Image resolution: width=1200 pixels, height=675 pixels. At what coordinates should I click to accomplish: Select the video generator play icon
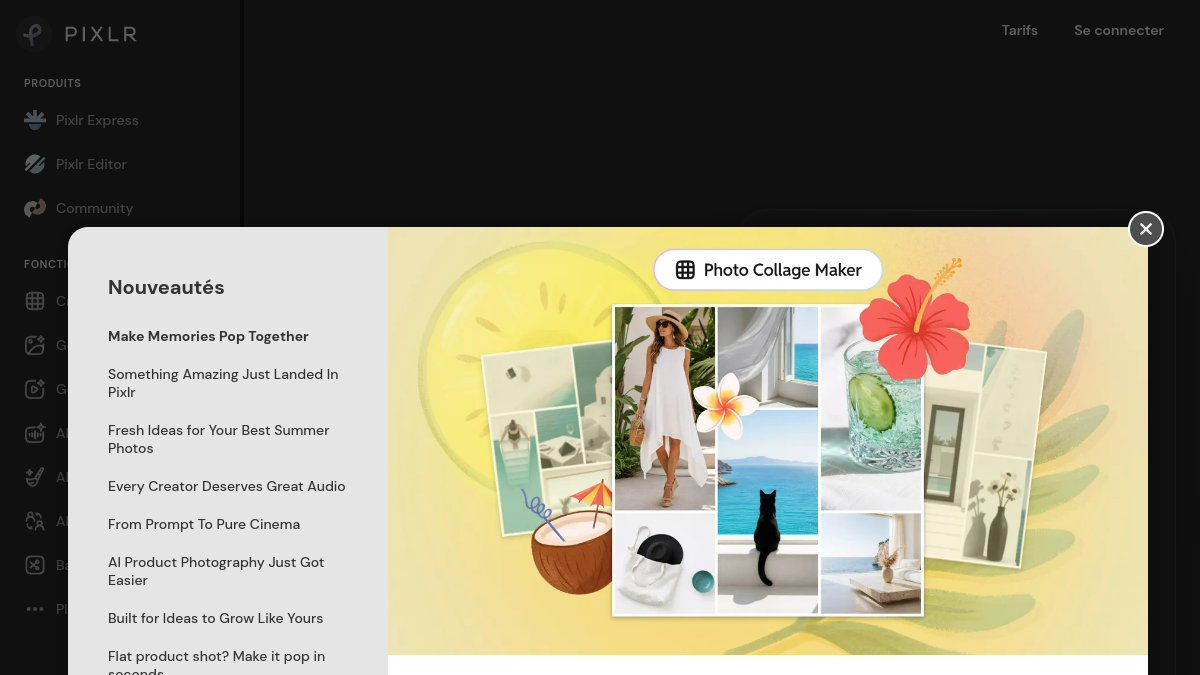point(35,389)
